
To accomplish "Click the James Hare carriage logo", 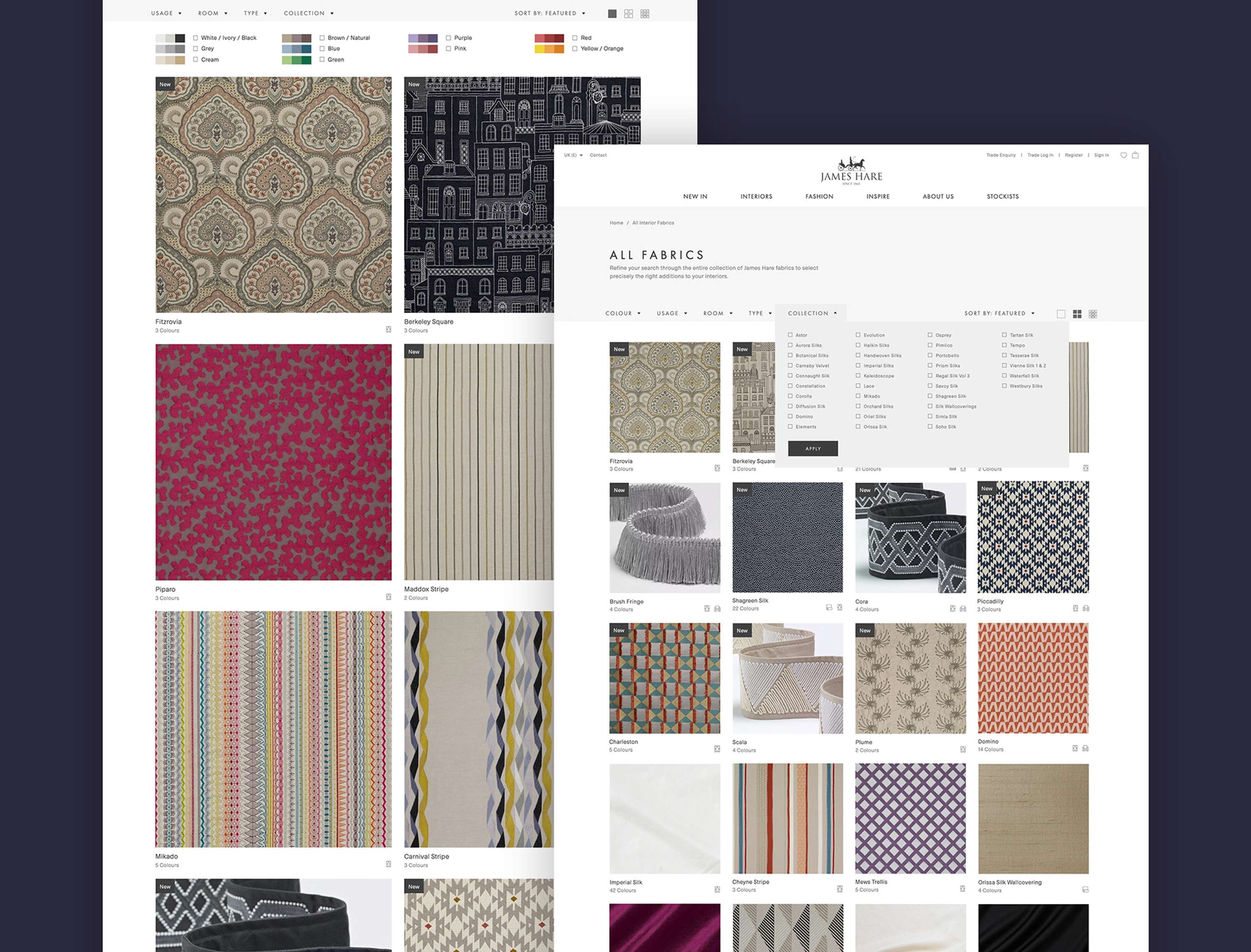I will click(852, 170).
